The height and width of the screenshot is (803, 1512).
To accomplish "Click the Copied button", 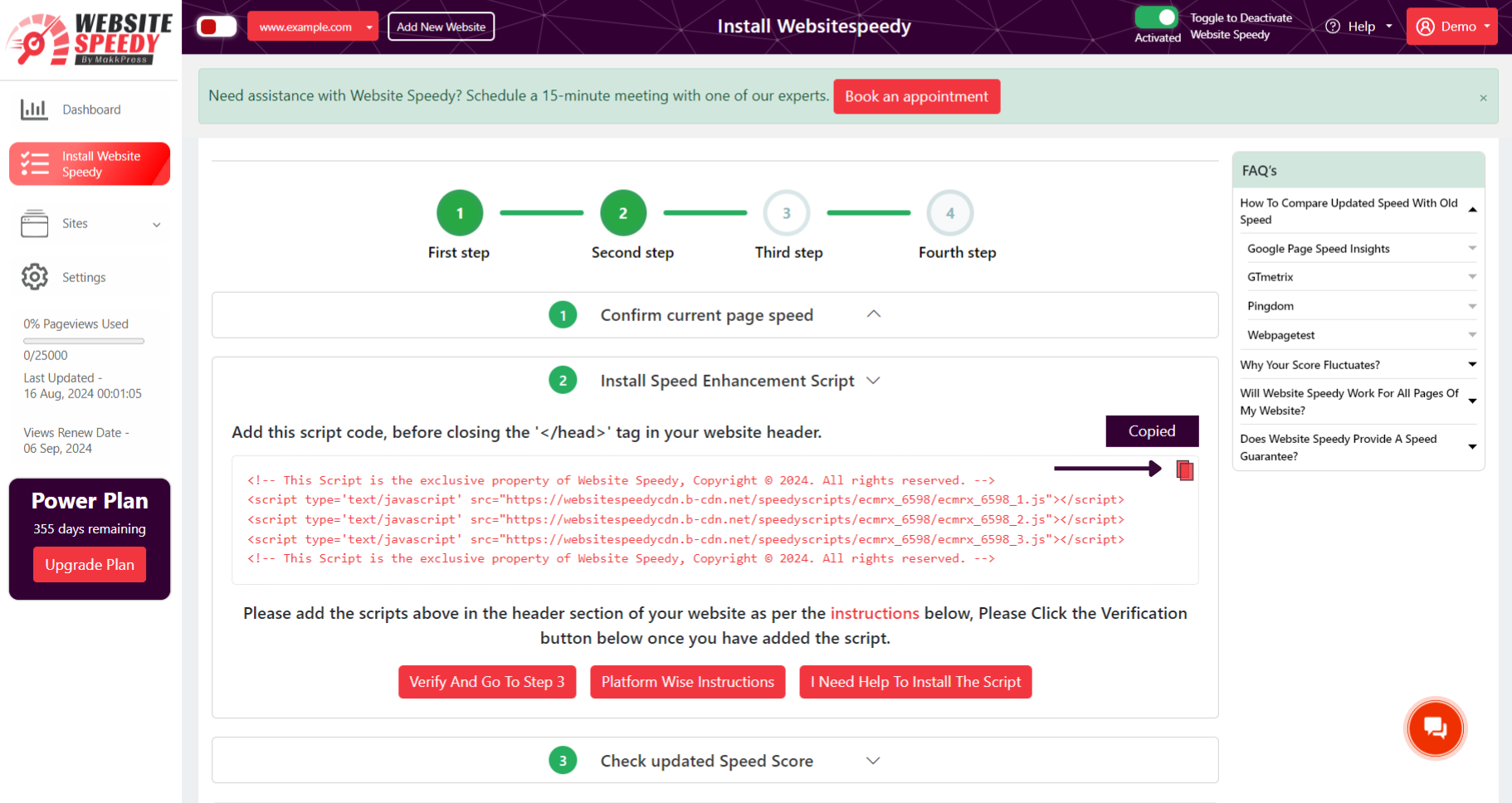I will click(1152, 431).
